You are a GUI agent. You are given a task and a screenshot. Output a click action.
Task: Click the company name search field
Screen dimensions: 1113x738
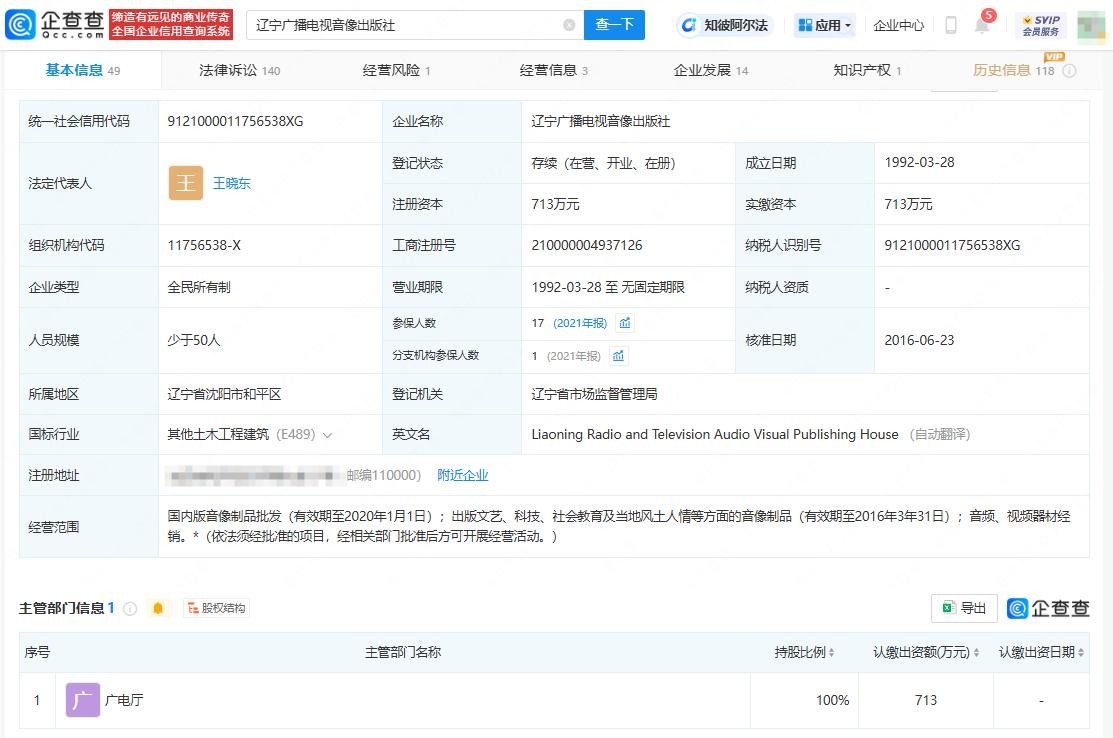click(405, 25)
